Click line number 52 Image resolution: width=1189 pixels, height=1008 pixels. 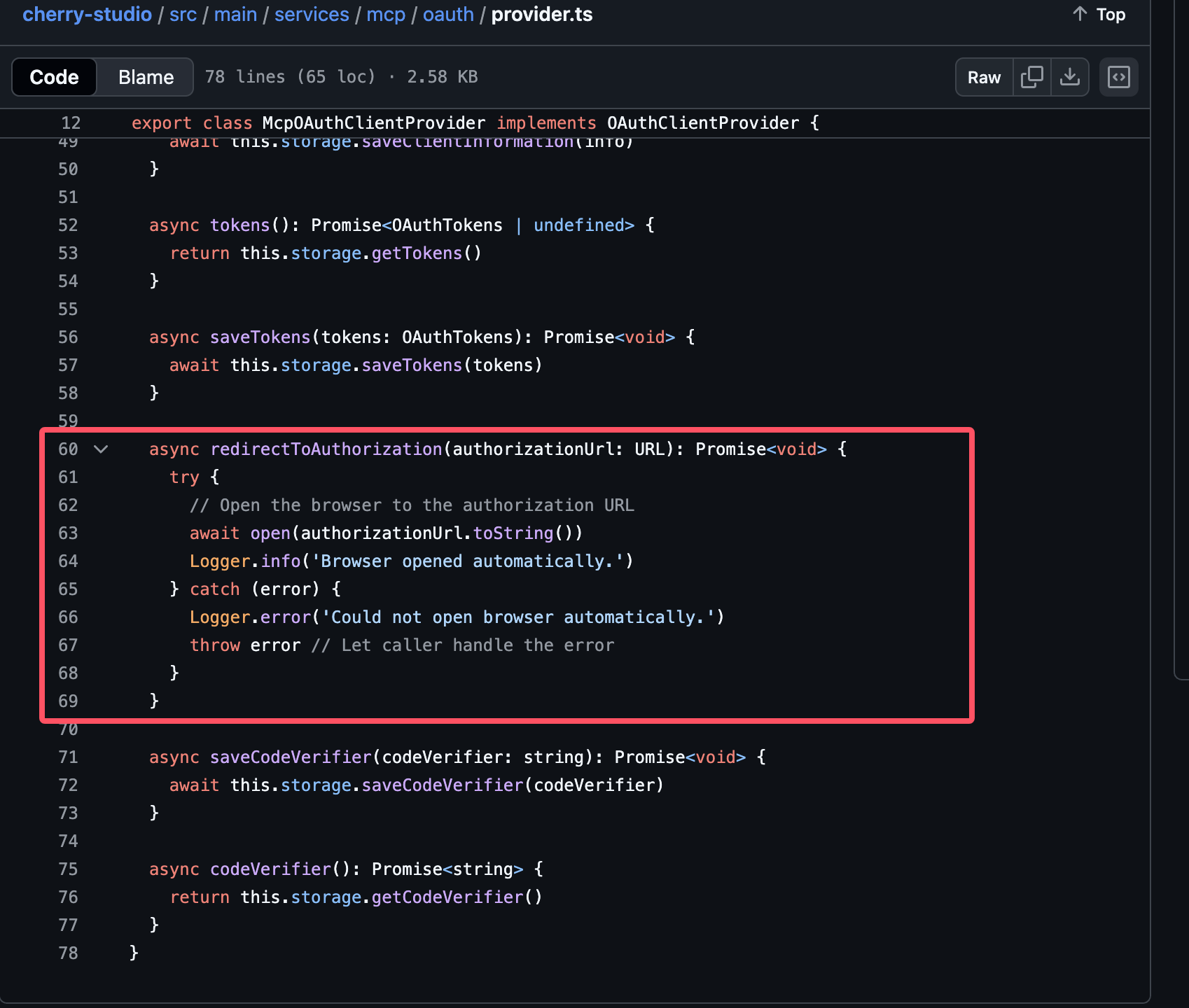pyautogui.click(x=68, y=225)
